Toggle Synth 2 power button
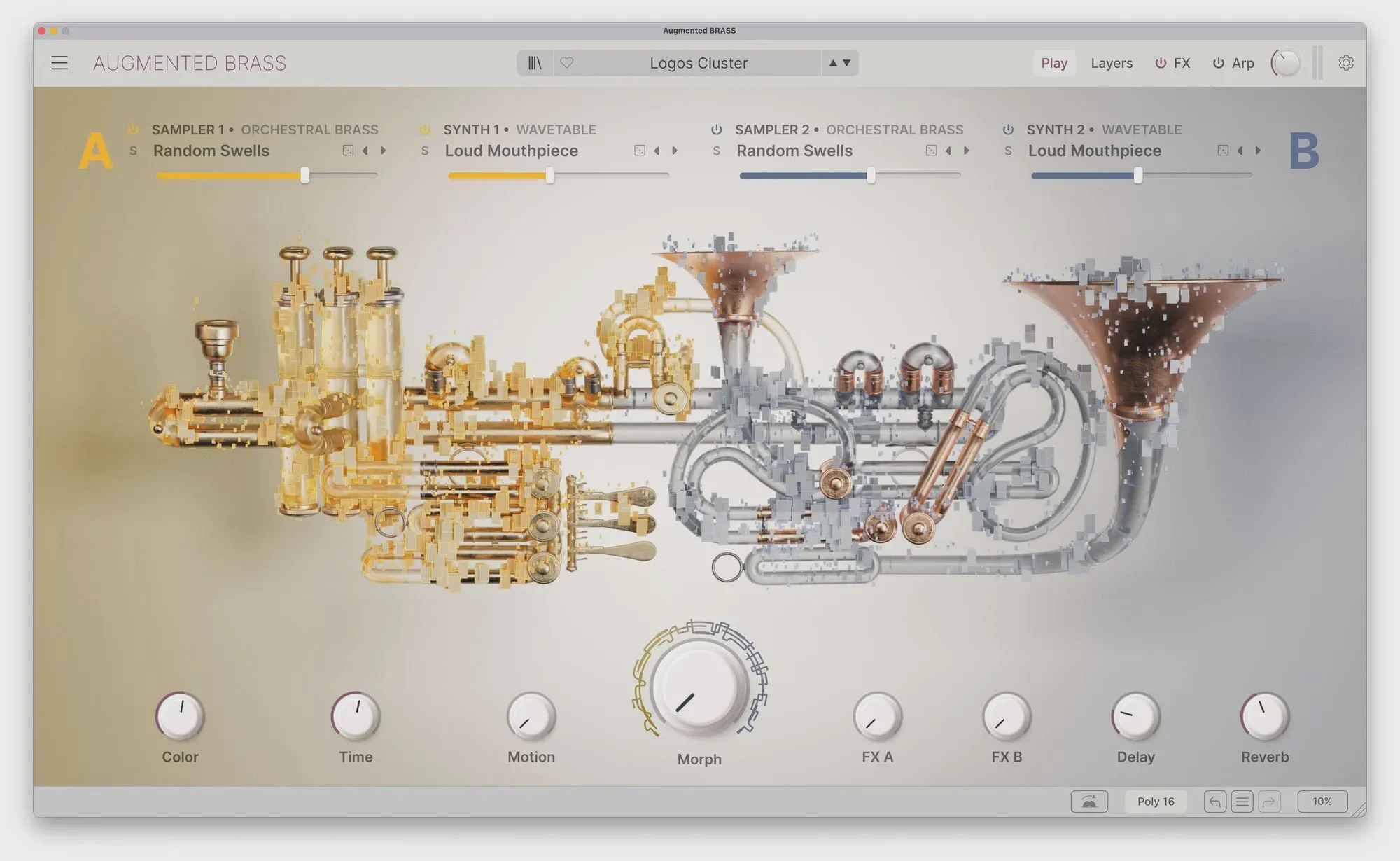 tap(1008, 129)
